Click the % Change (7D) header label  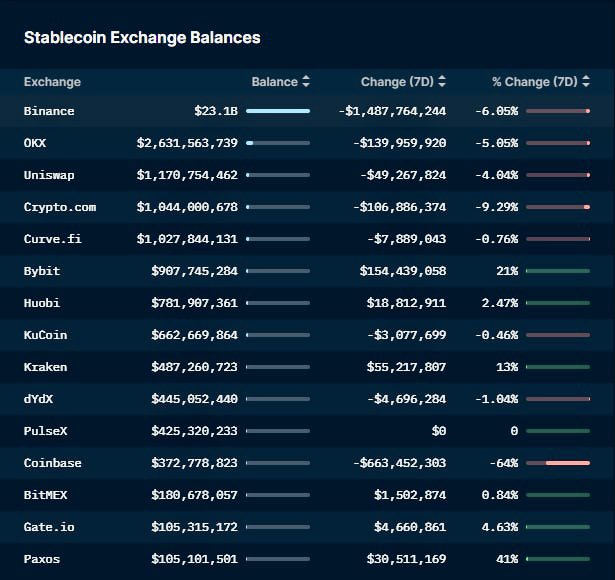pyautogui.click(x=535, y=82)
